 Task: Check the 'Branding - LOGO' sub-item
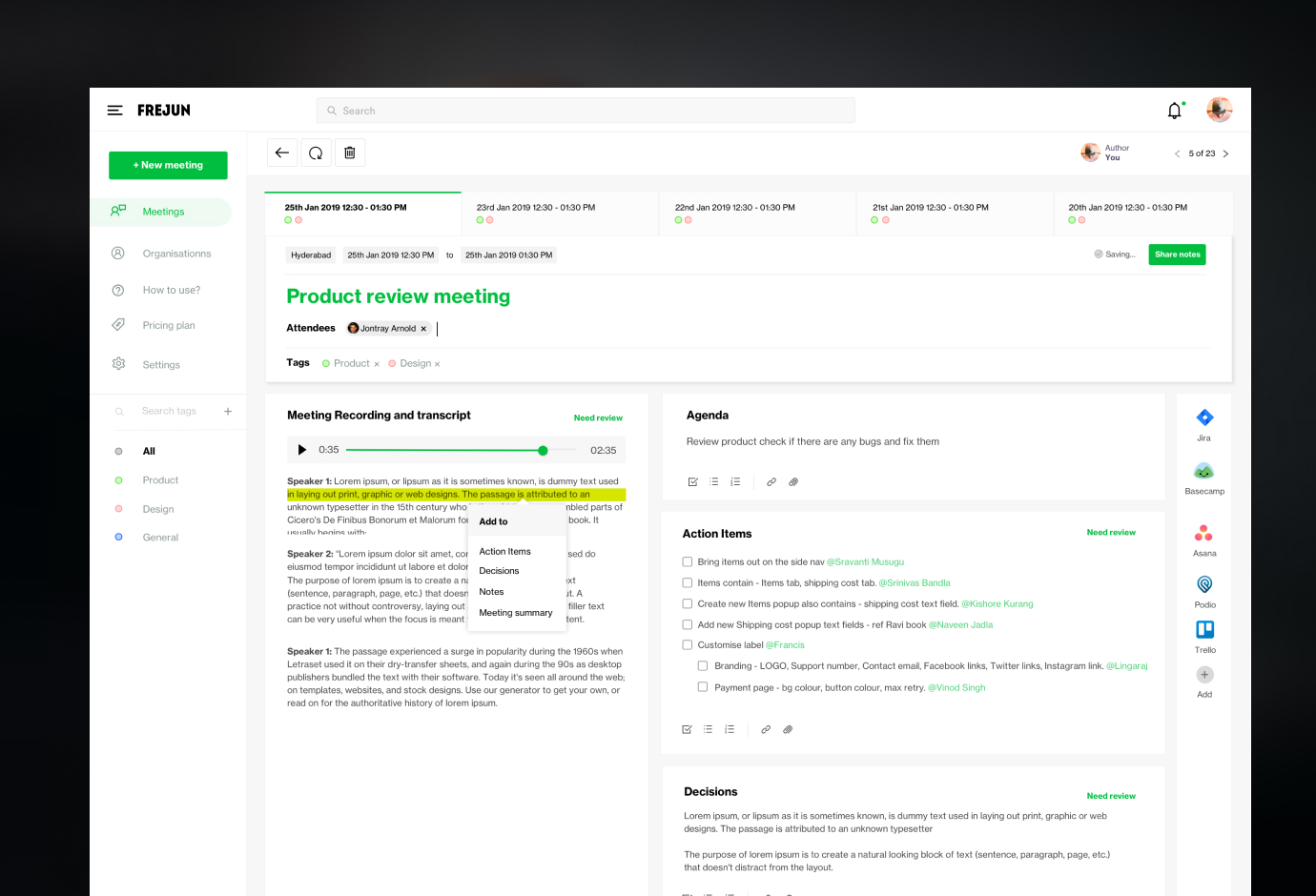point(703,665)
